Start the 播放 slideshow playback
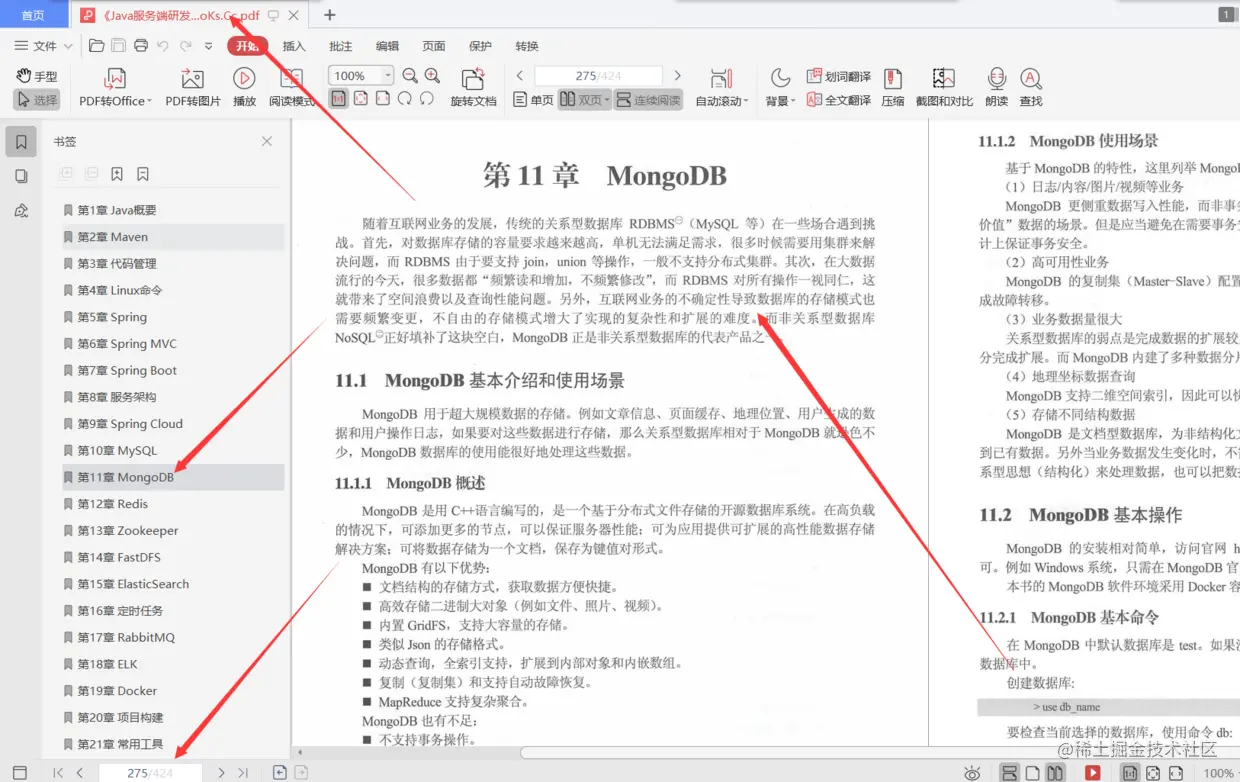This screenshot has height=782, width=1240. tap(244, 88)
